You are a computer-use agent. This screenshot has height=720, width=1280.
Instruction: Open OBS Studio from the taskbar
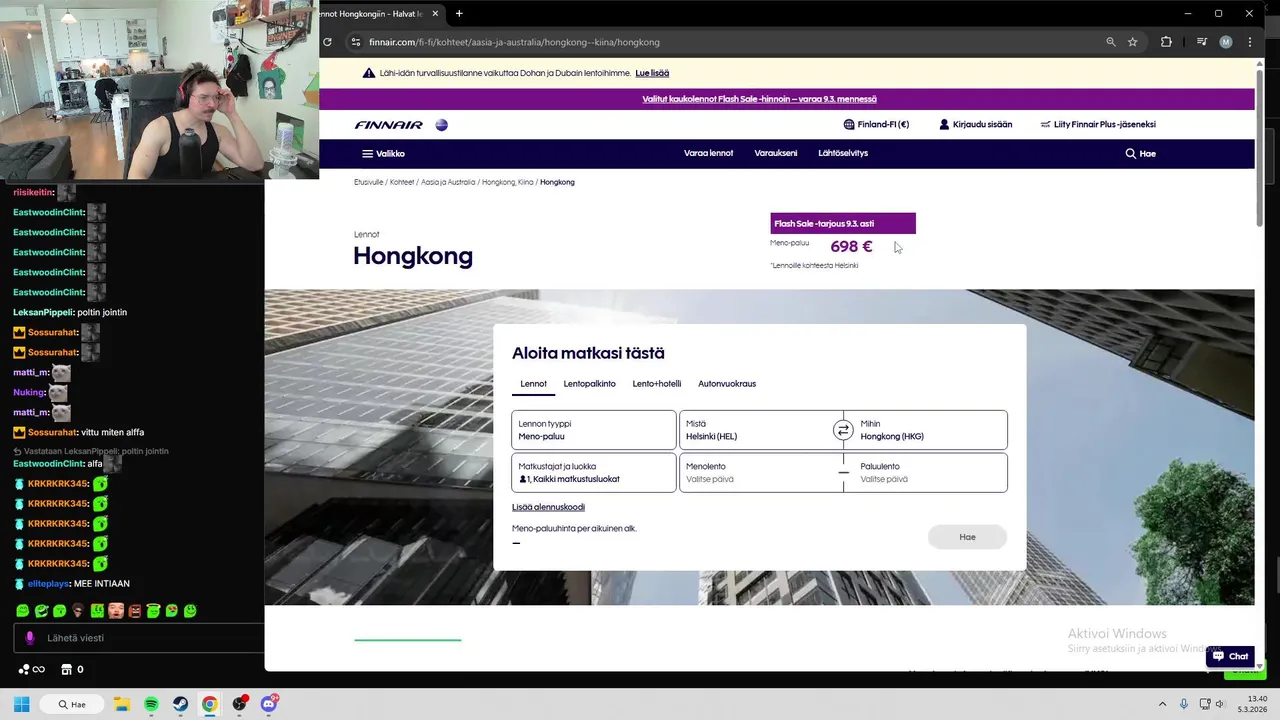pos(239,704)
